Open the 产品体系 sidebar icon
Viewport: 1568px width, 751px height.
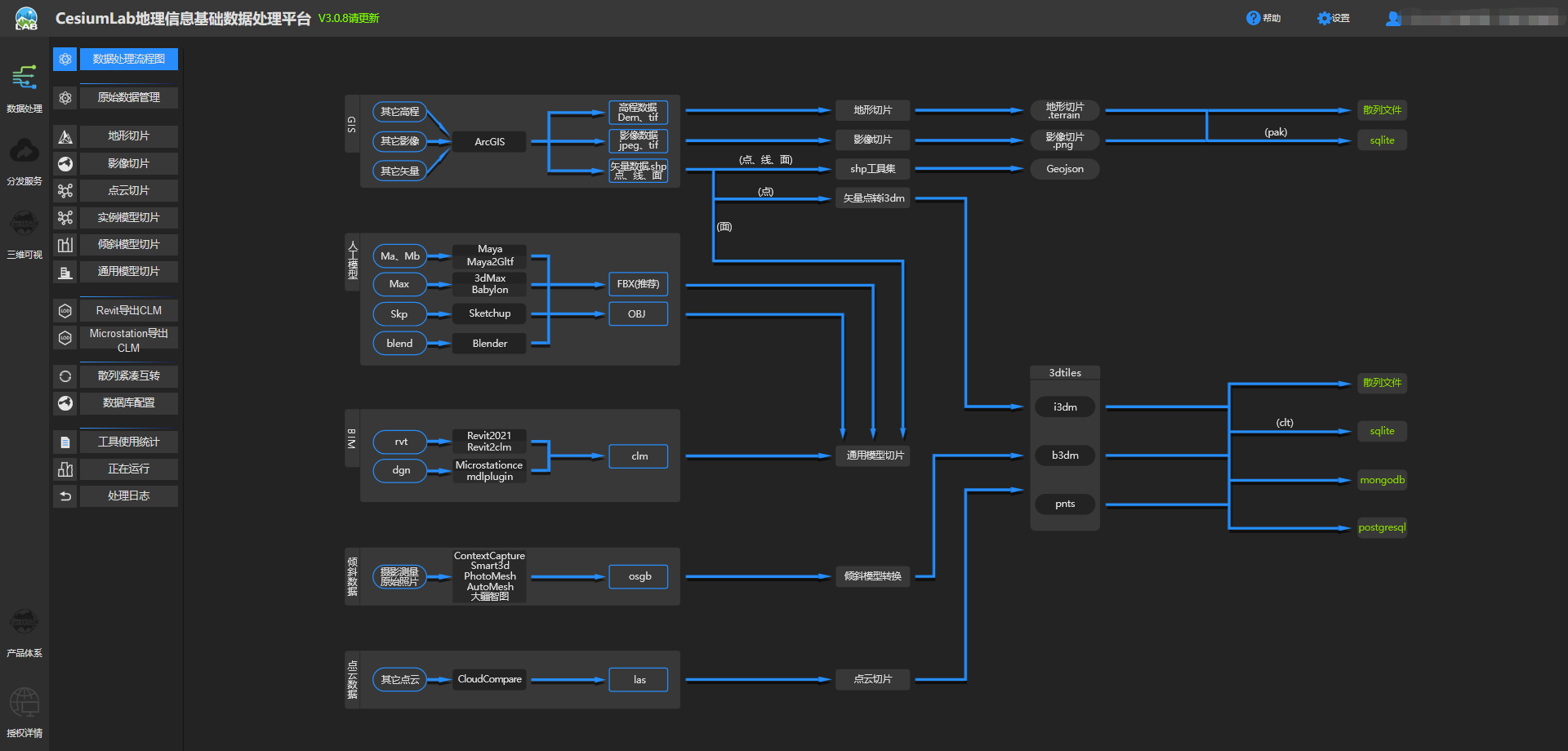click(24, 622)
